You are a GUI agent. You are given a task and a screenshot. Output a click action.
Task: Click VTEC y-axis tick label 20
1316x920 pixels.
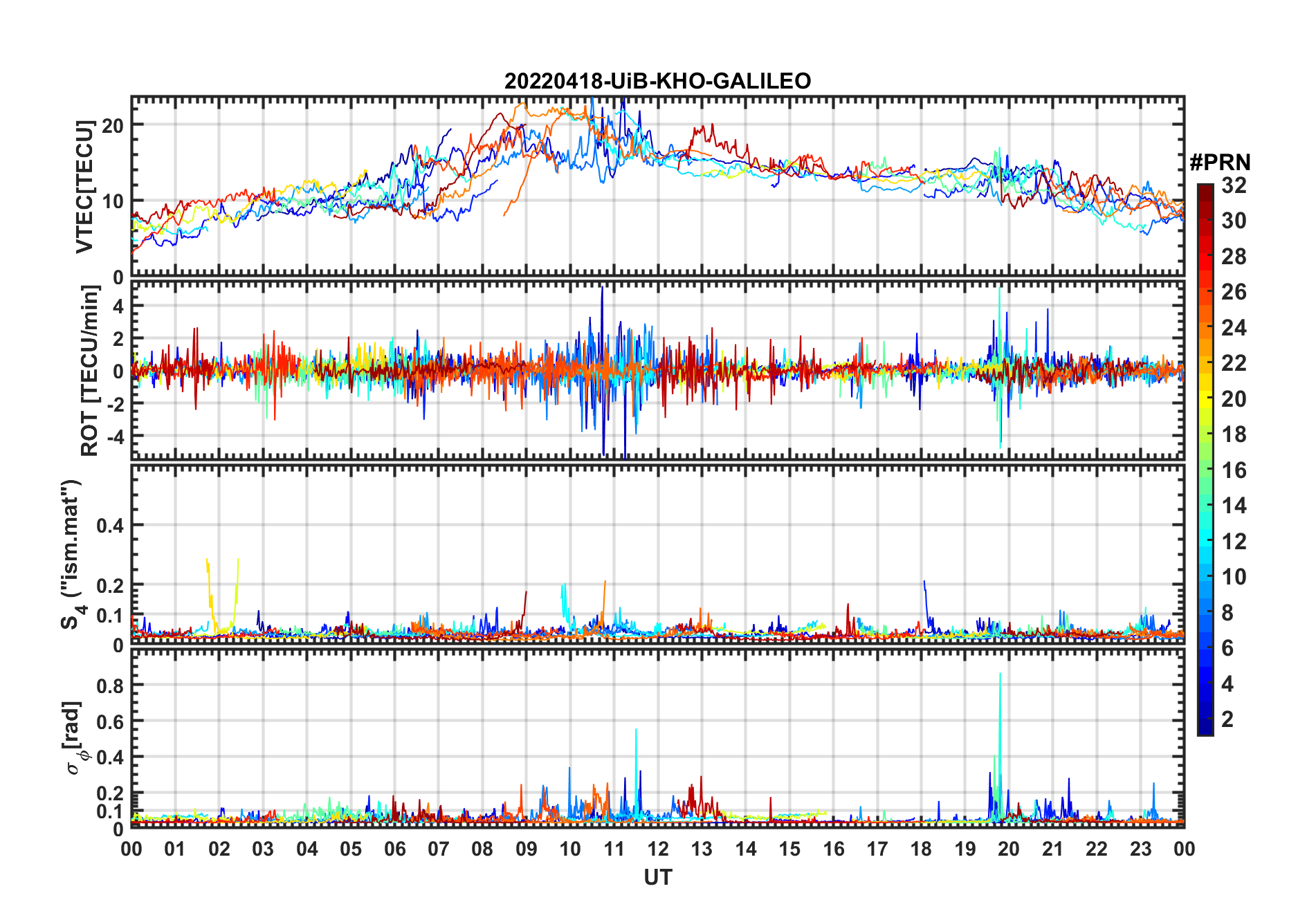click(x=112, y=125)
